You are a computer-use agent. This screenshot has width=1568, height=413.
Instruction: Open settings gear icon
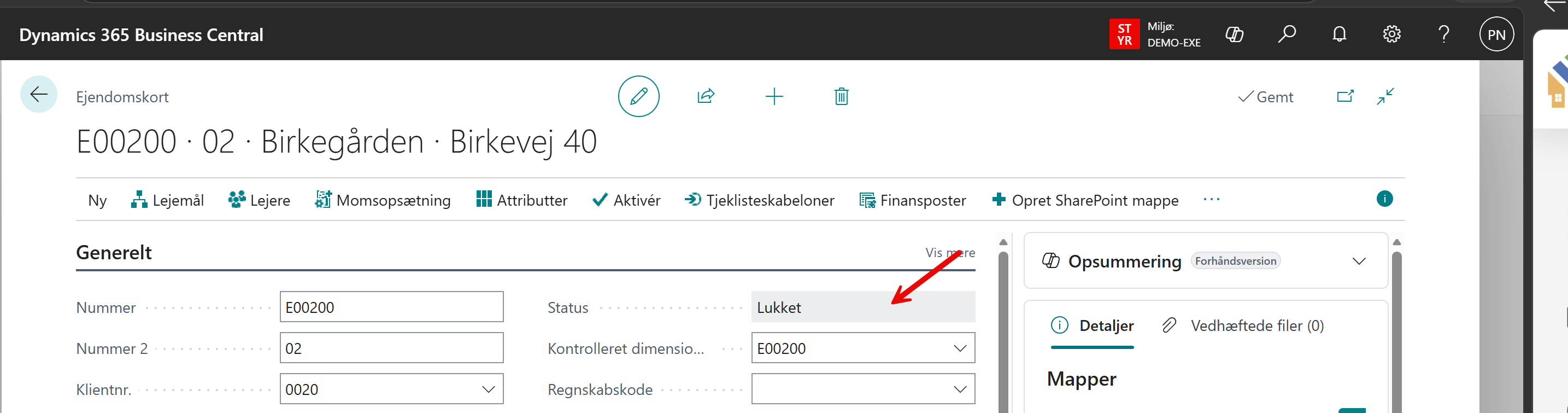[1391, 34]
